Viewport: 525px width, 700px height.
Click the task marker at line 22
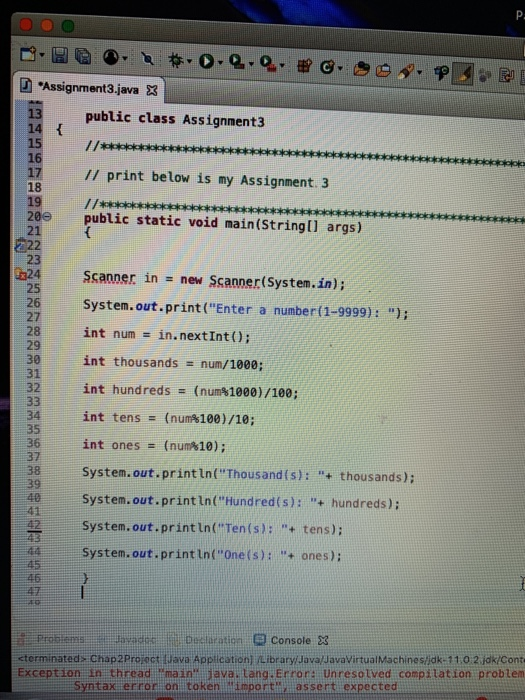tap(20, 245)
